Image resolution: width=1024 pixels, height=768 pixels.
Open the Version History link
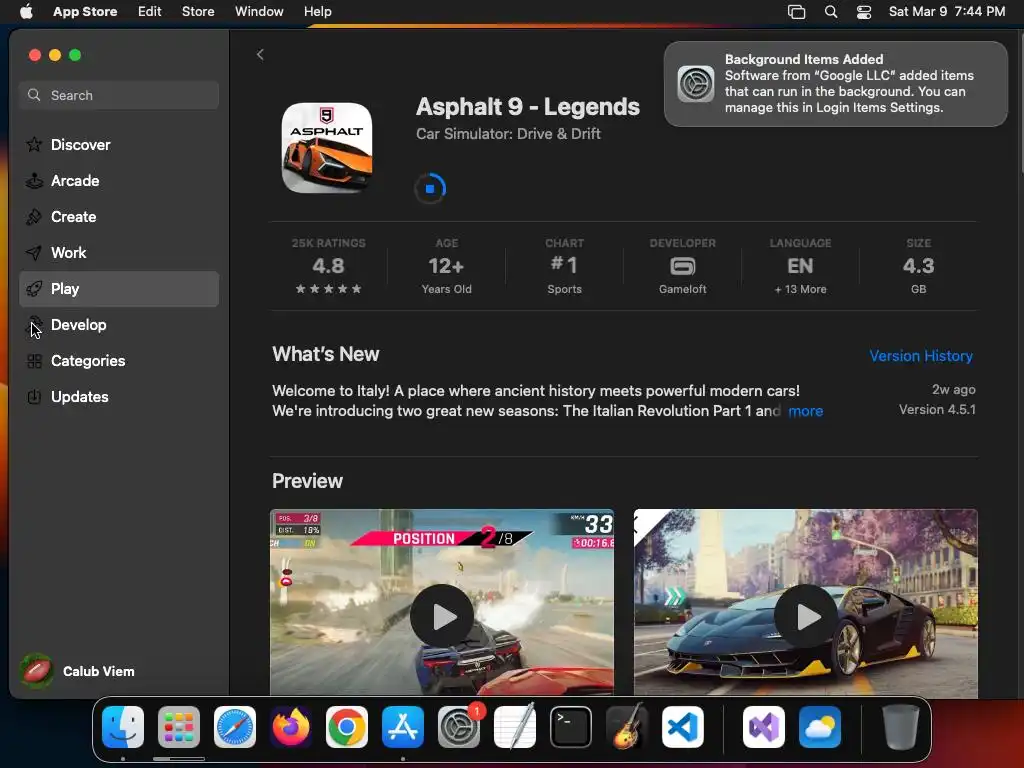[x=921, y=356]
